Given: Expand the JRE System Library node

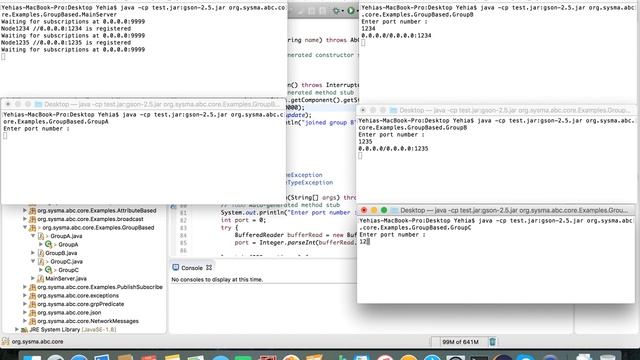Looking at the screenshot, I should pos(17,329).
